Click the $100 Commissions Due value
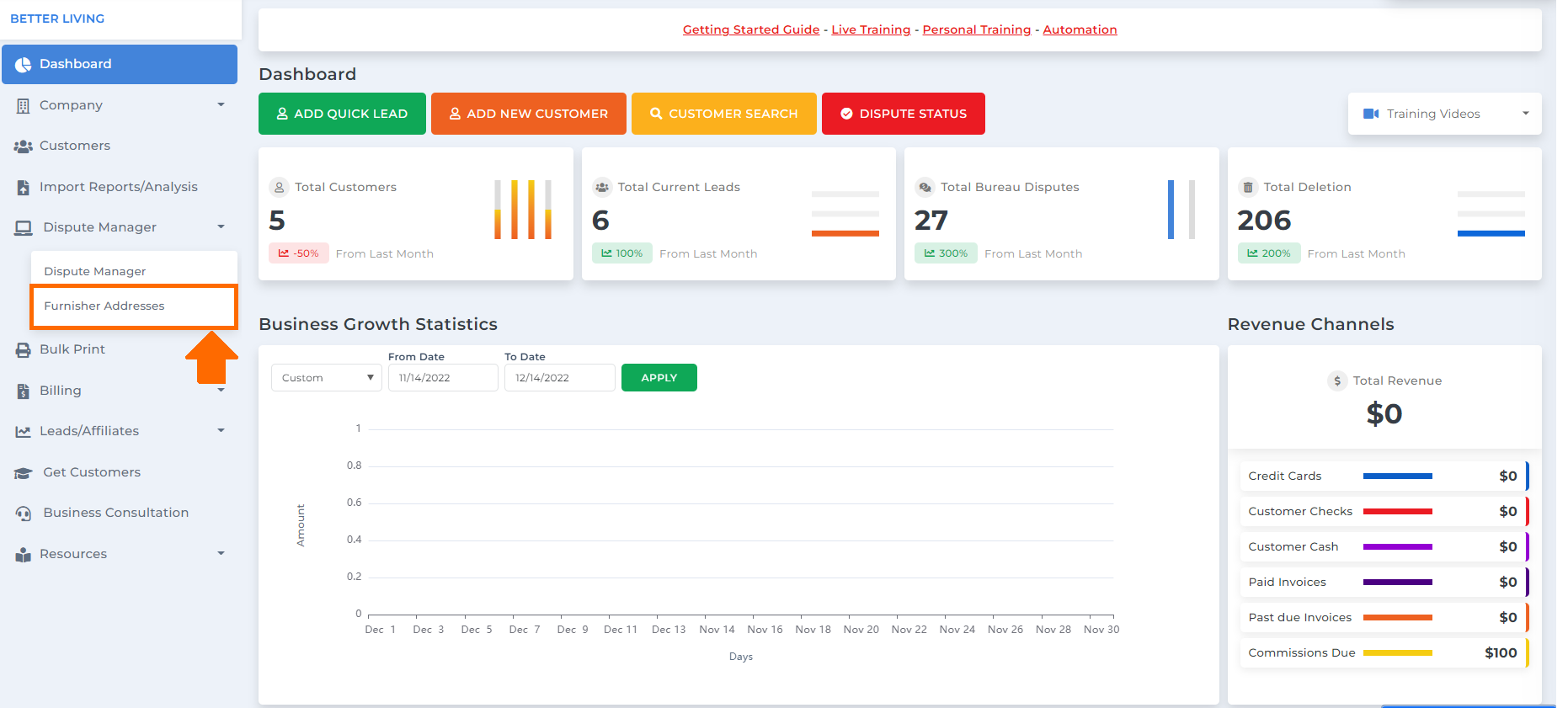 pyautogui.click(x=1501, y=653)
